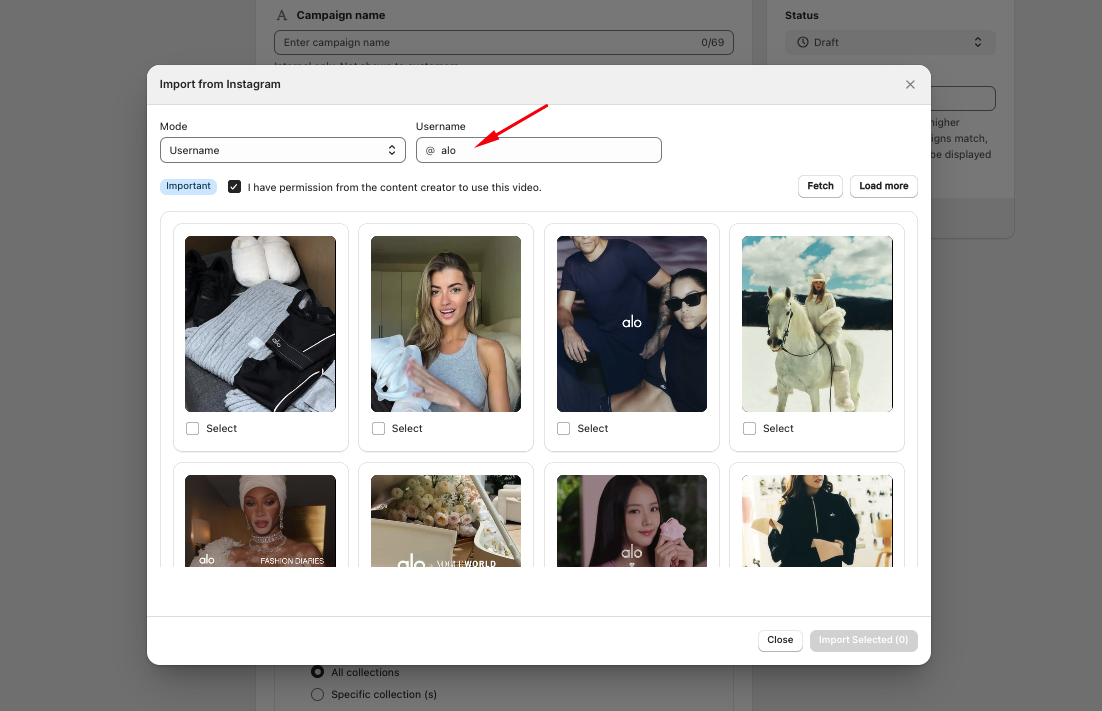Image resolution: width=1102 pixels, height=711 pixels.
Task: Open the Fashion Diaries video thumbnail
Action: (260, 521)
